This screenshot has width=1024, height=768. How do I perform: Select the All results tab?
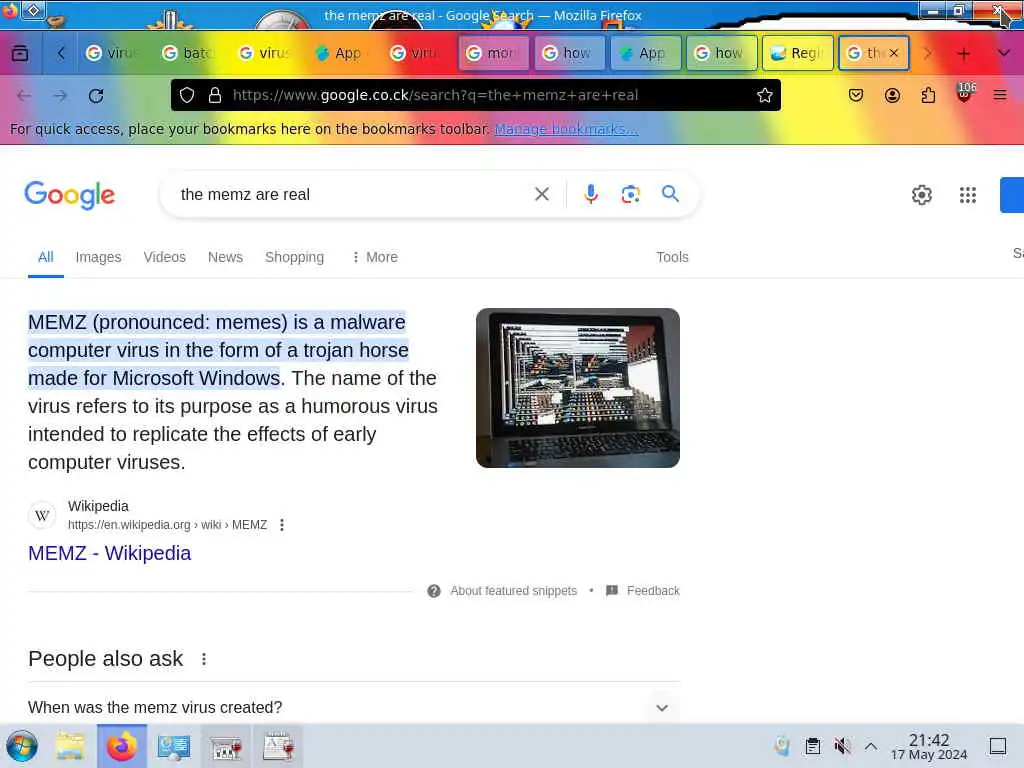[x=46, y=257]
